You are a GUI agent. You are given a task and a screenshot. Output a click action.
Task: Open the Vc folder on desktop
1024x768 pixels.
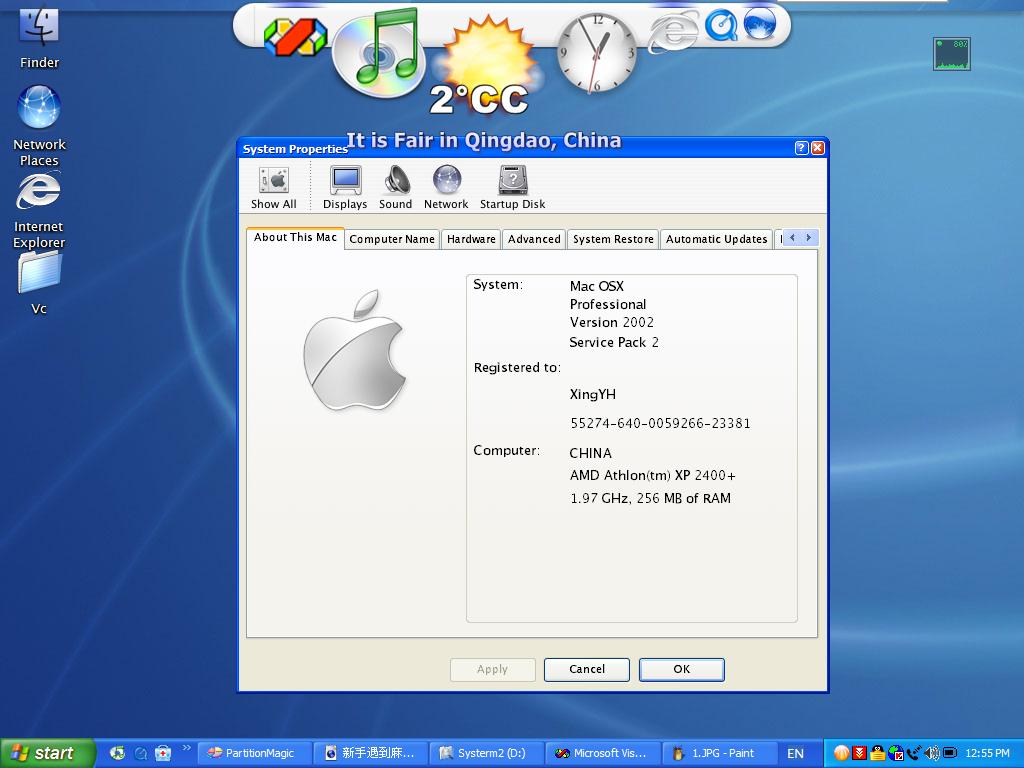click(39, 284)
